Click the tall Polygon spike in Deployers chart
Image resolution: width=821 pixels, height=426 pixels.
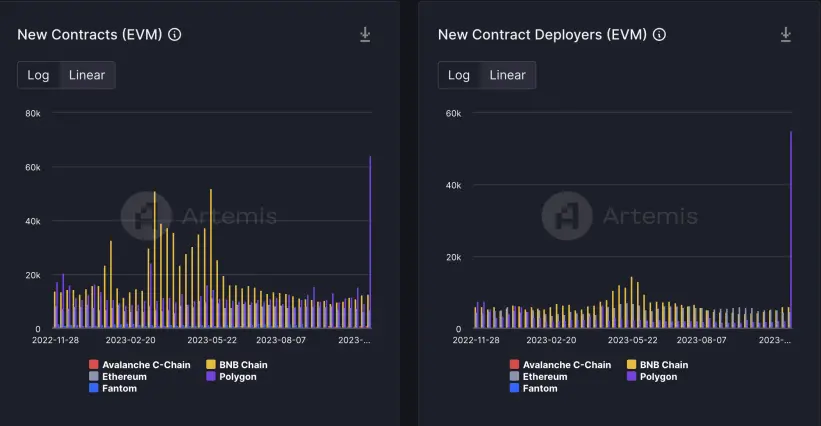pos(791,230)
